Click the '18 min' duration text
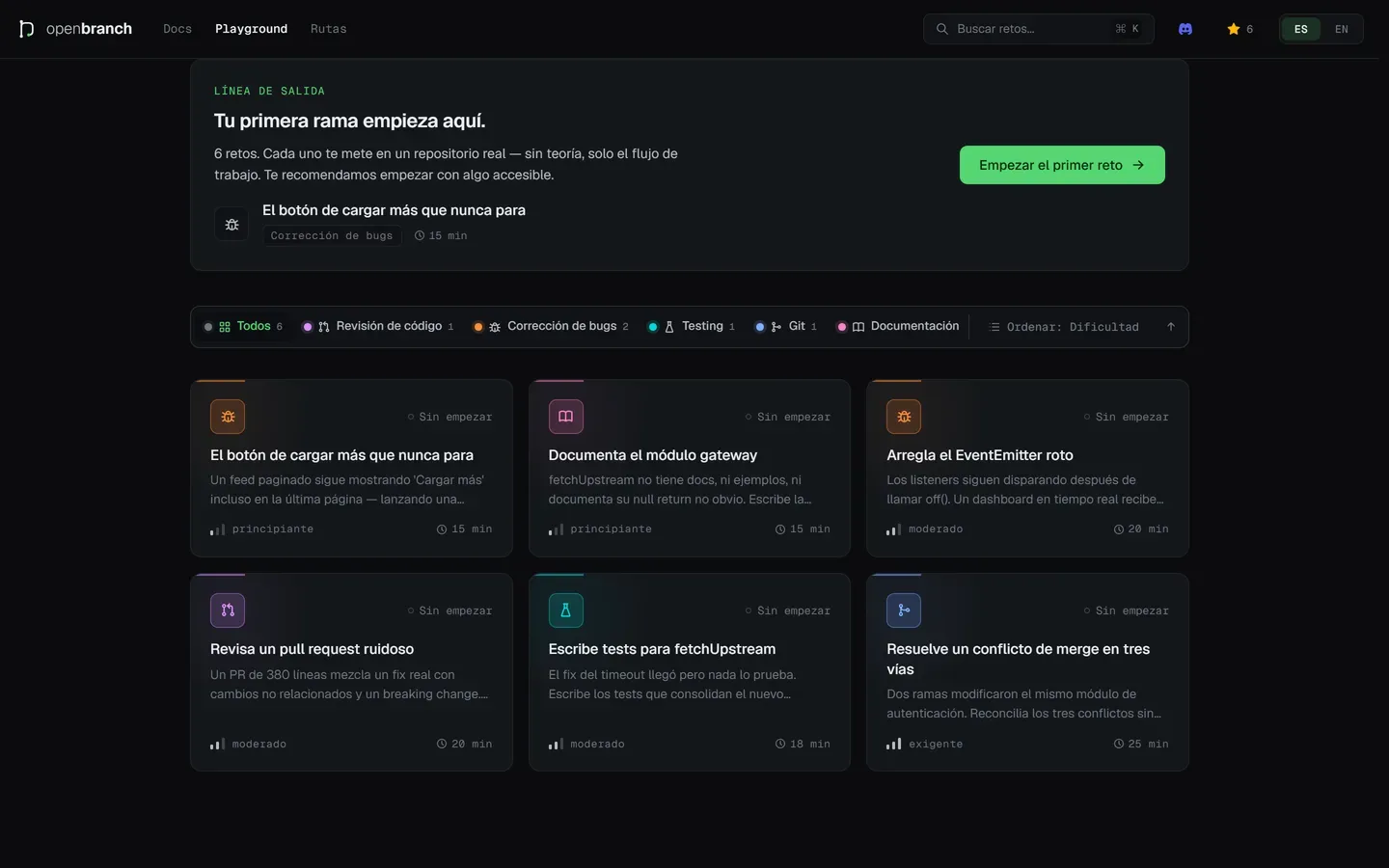This screenshot has height=868, width=1389. 810,744
